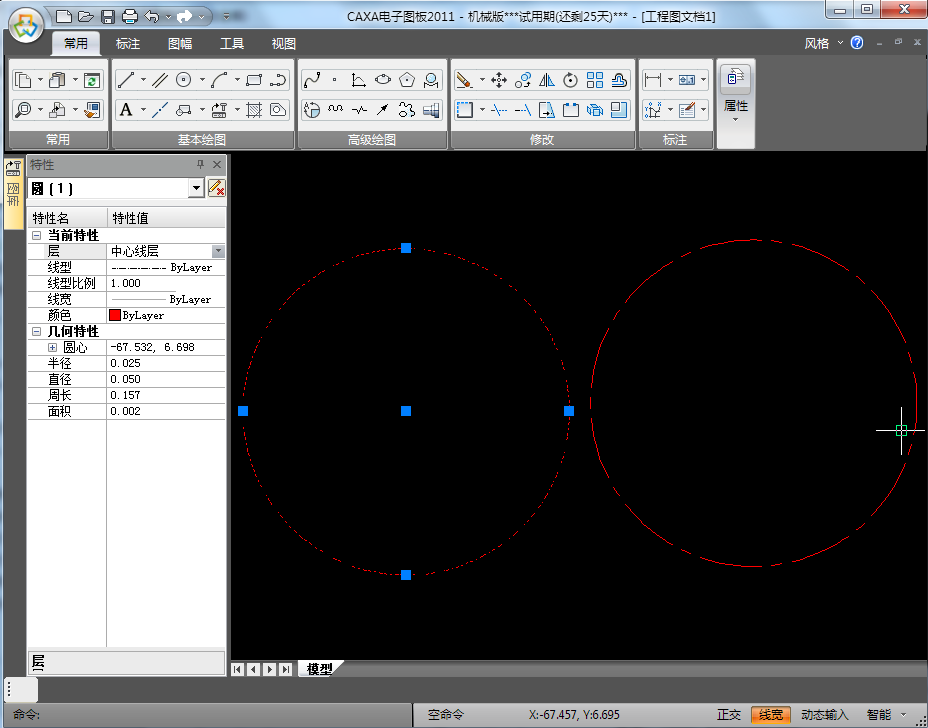
Task: Collapse the 当前特性 section
Action: [x=37, y=236]
